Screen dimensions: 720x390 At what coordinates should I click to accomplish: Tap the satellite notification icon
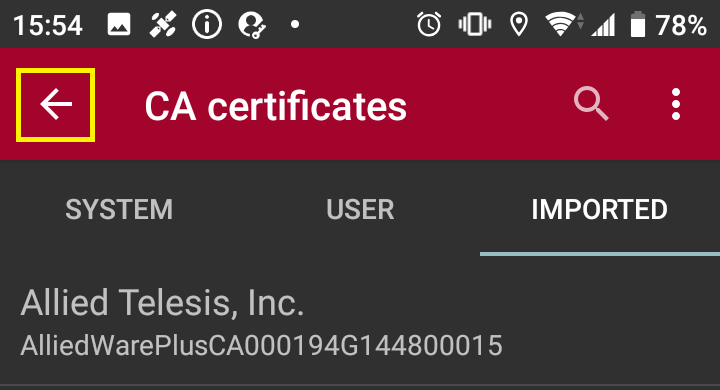pyautogui.click(x=163, y=24)
